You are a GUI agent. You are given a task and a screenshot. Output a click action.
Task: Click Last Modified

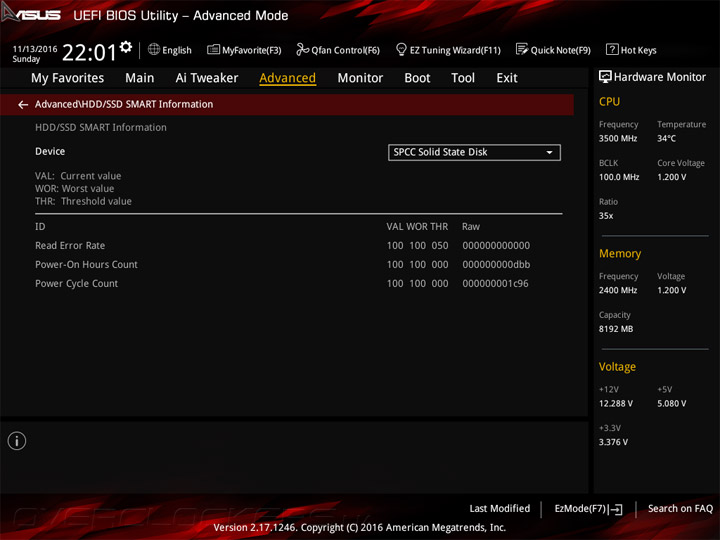coord(500,509)
